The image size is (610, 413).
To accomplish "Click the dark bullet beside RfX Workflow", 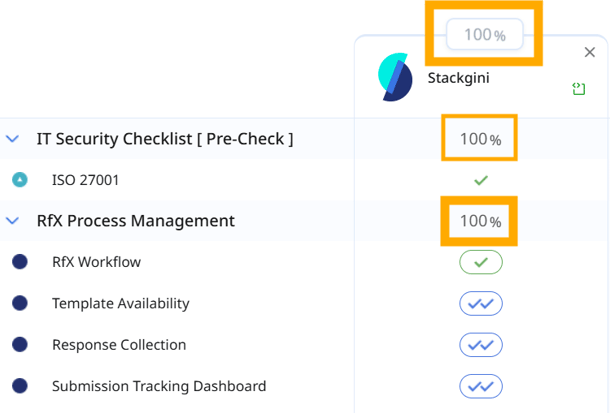I will click(20, 262).
